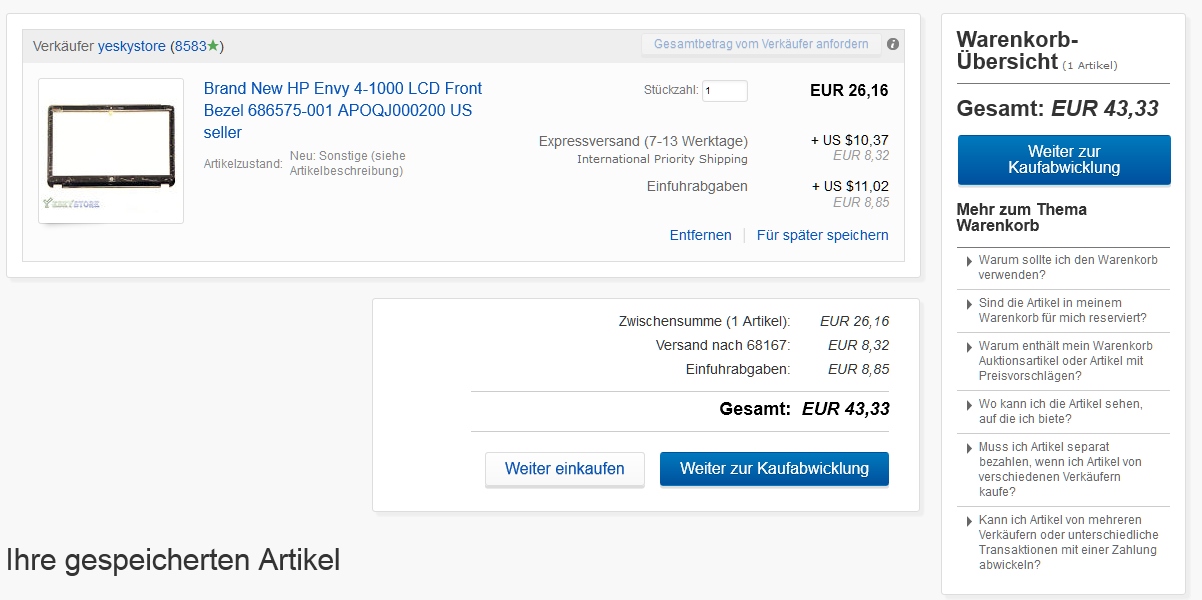Open the HP Envy LCD Front Bezel listing
1202x600 pixels.
(342, 110)
